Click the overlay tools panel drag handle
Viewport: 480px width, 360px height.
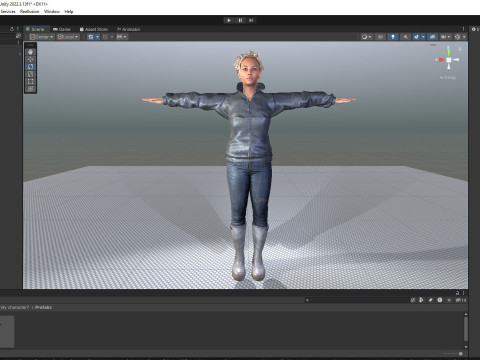point(30,45)
